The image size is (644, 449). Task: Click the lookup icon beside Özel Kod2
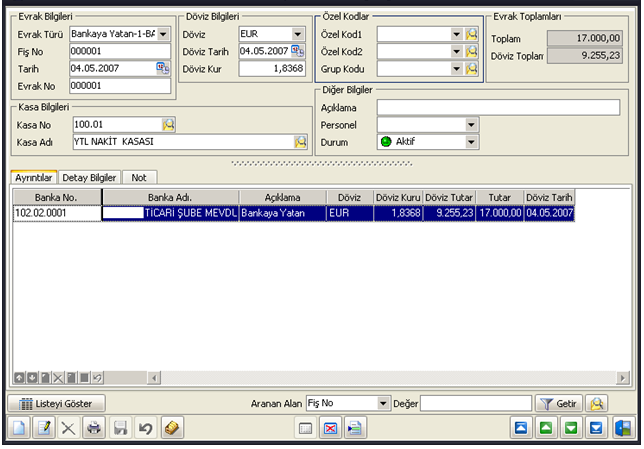(x=472, y=51)
